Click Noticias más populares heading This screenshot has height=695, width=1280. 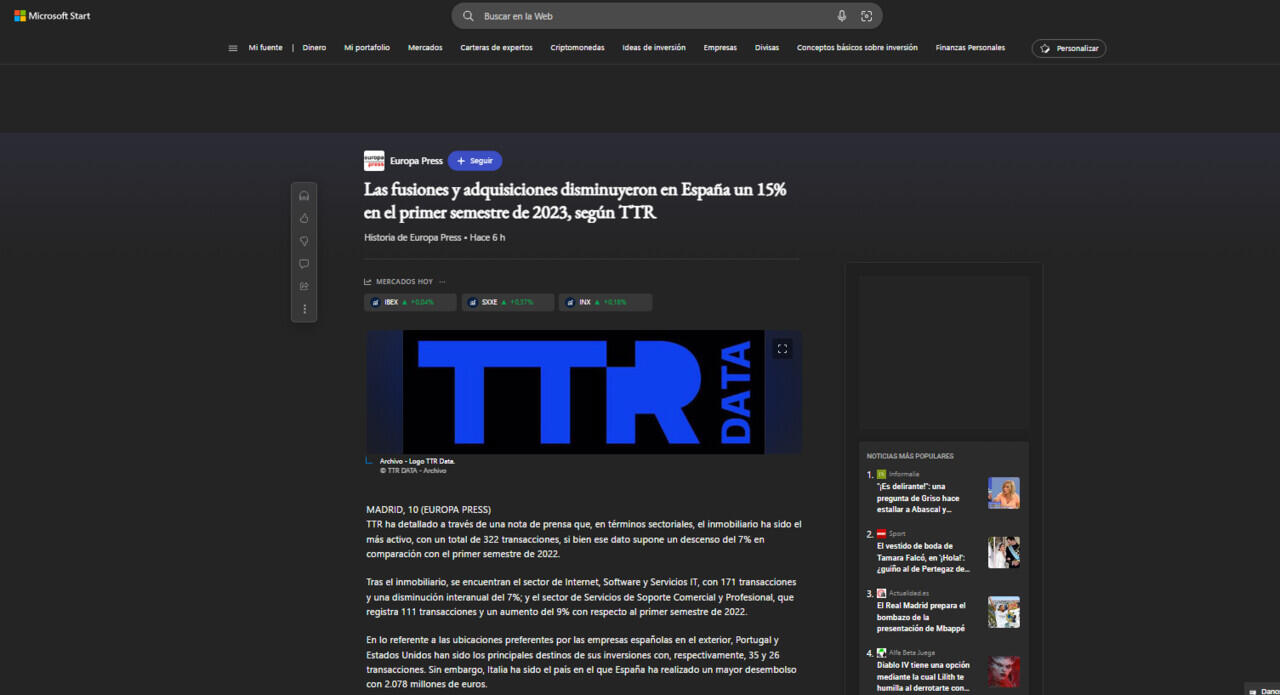[x=910, y=456]
